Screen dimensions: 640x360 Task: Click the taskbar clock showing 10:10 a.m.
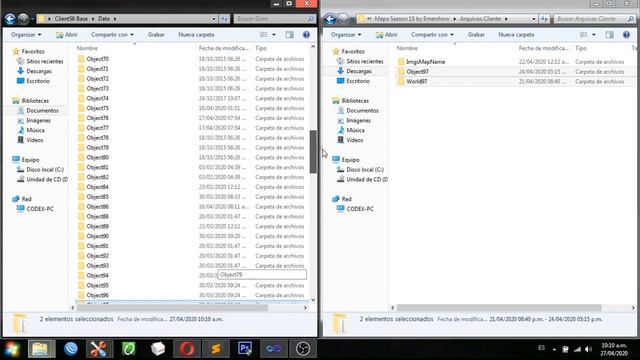coord(613,349)
